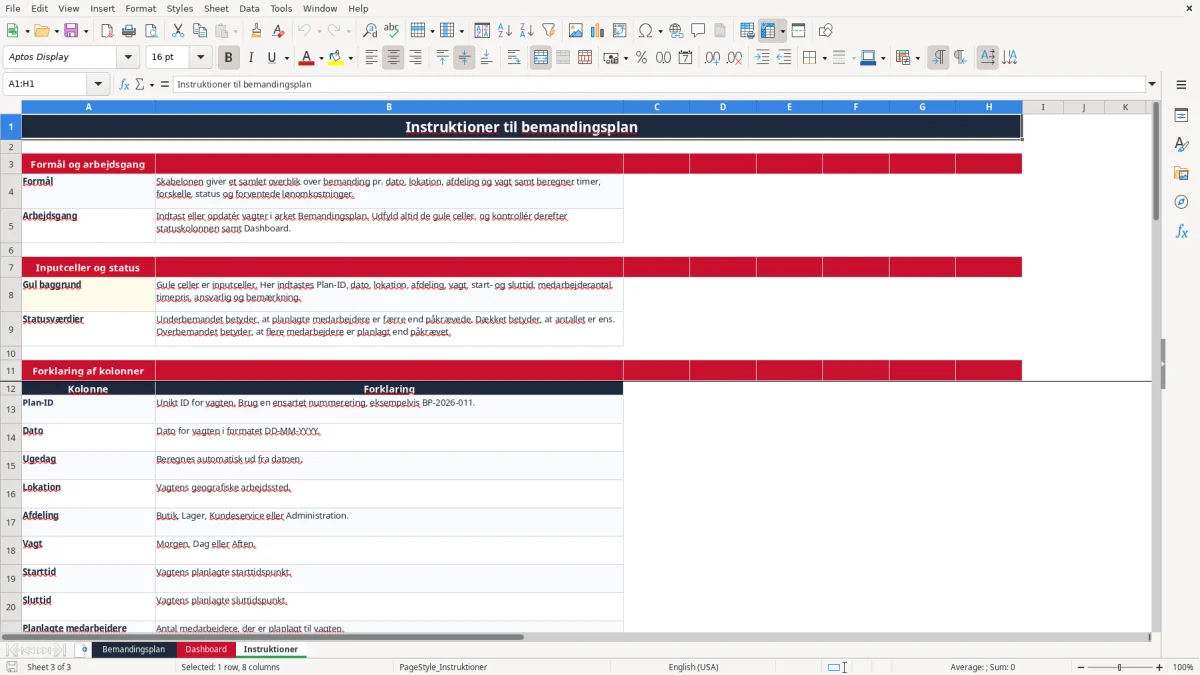Click the Instruktioner sheet tab
This screenshot has height=675, width=1200.
[271, 649]
